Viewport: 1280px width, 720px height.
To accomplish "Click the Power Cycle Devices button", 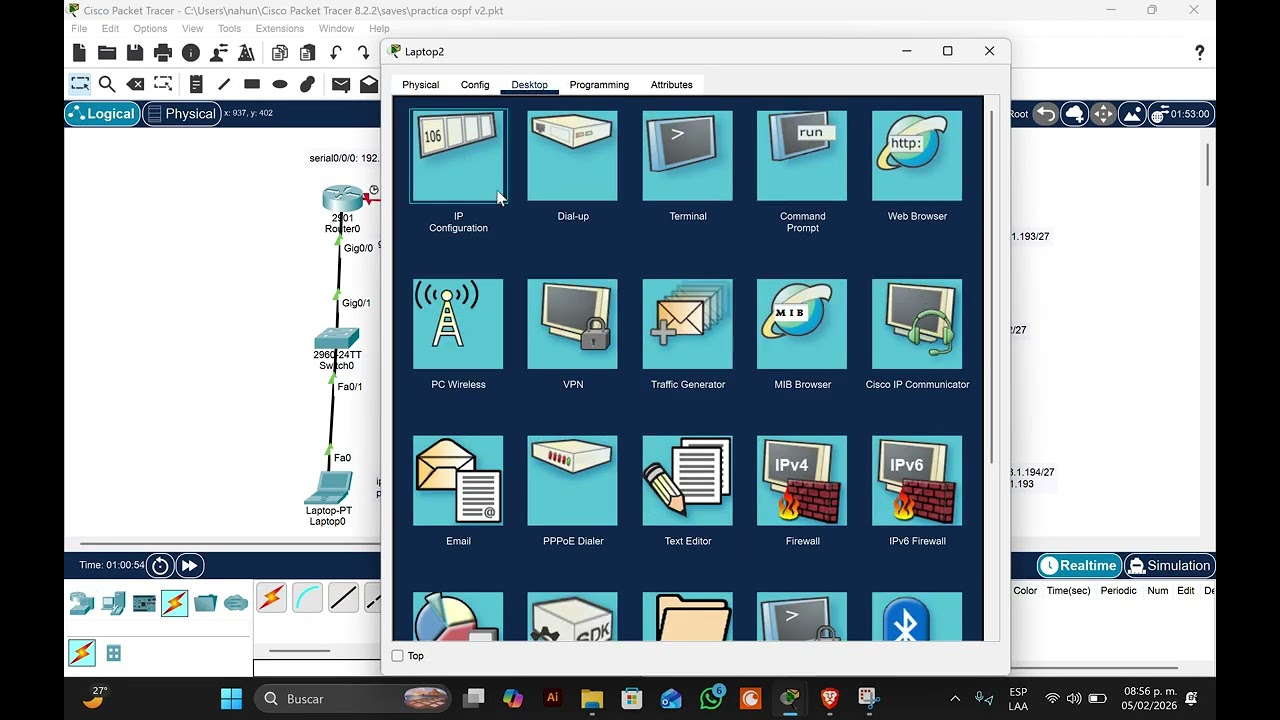I will 160,566.
